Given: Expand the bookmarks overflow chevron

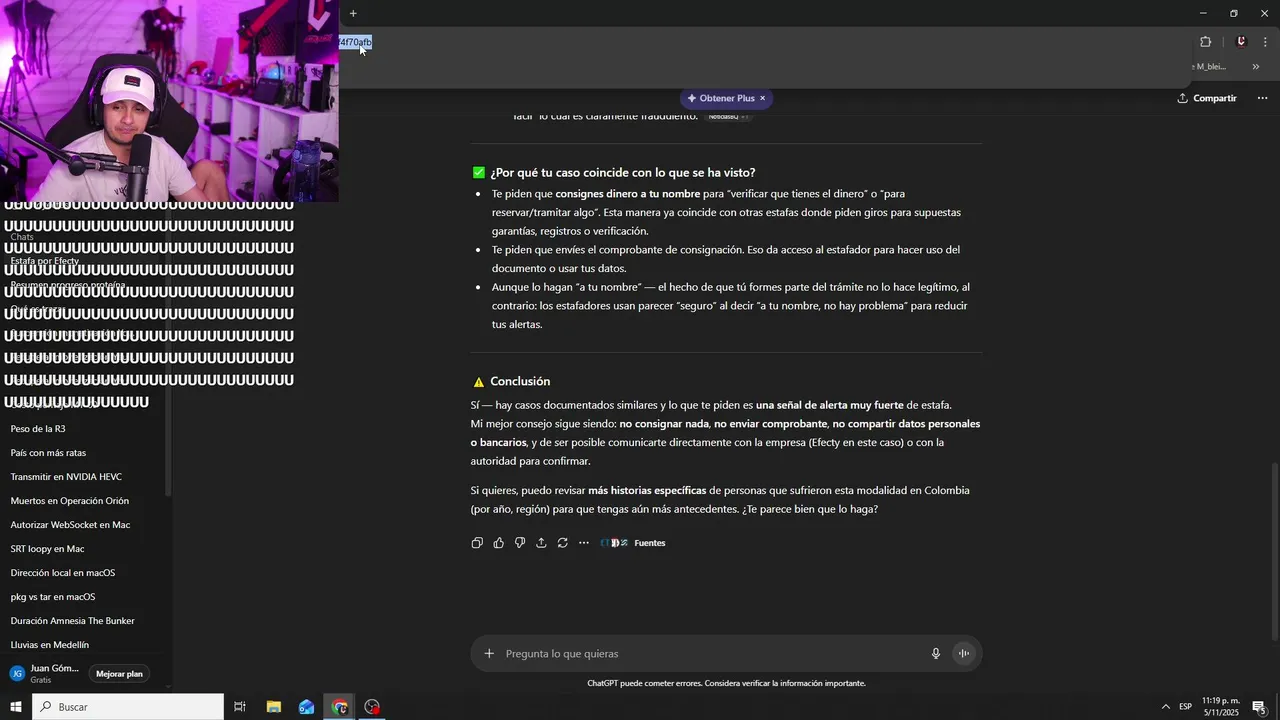Looking at the screenshot, I should tap(1256, 67).
